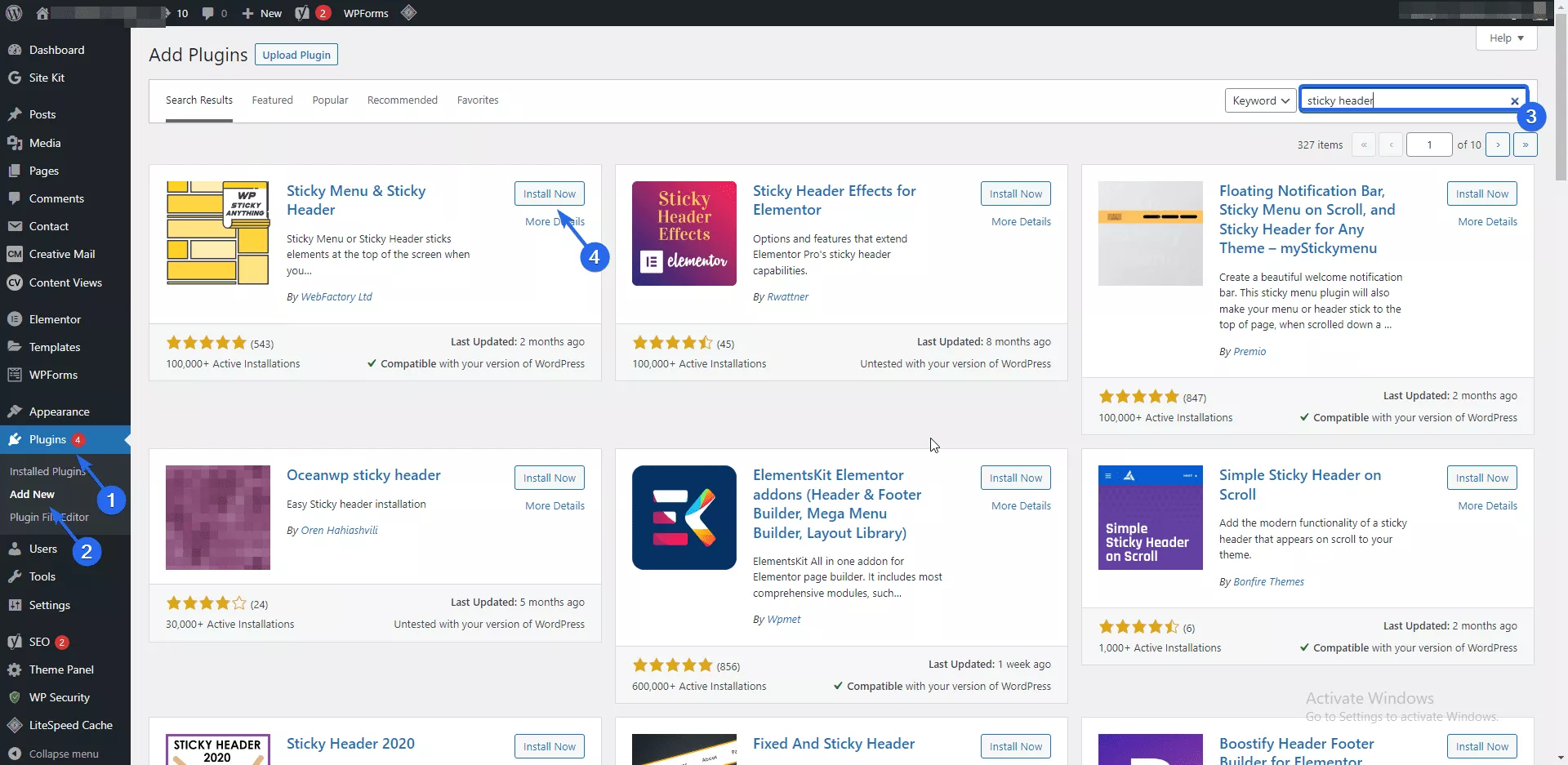The height and width of the screenshot is (765, 1568).
Task: Install Sticky Menu & Sticky Header plugin
Action: [549, 193]
